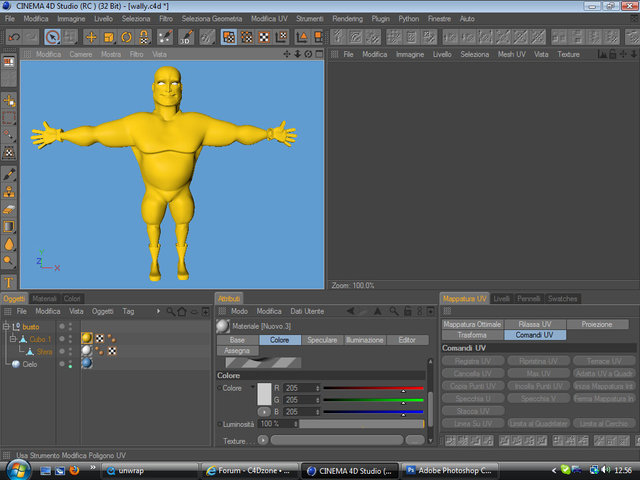Click the Rilassa UV button

(535, 324)
